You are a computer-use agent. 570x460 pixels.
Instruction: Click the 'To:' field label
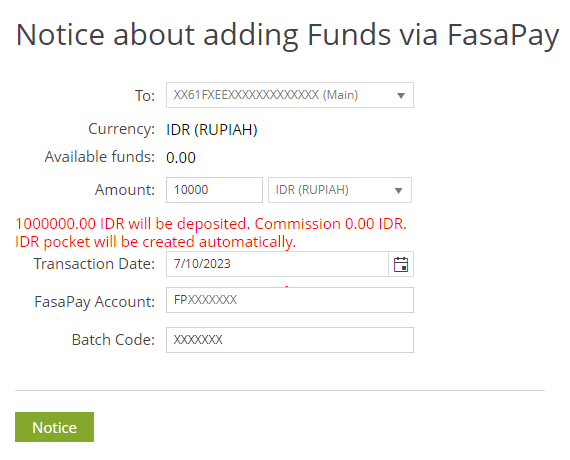(145, 96)
